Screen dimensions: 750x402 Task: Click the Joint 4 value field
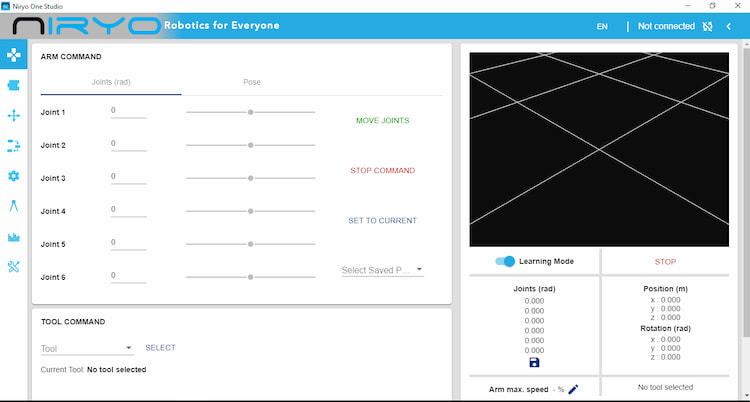[x=129, y=210]
